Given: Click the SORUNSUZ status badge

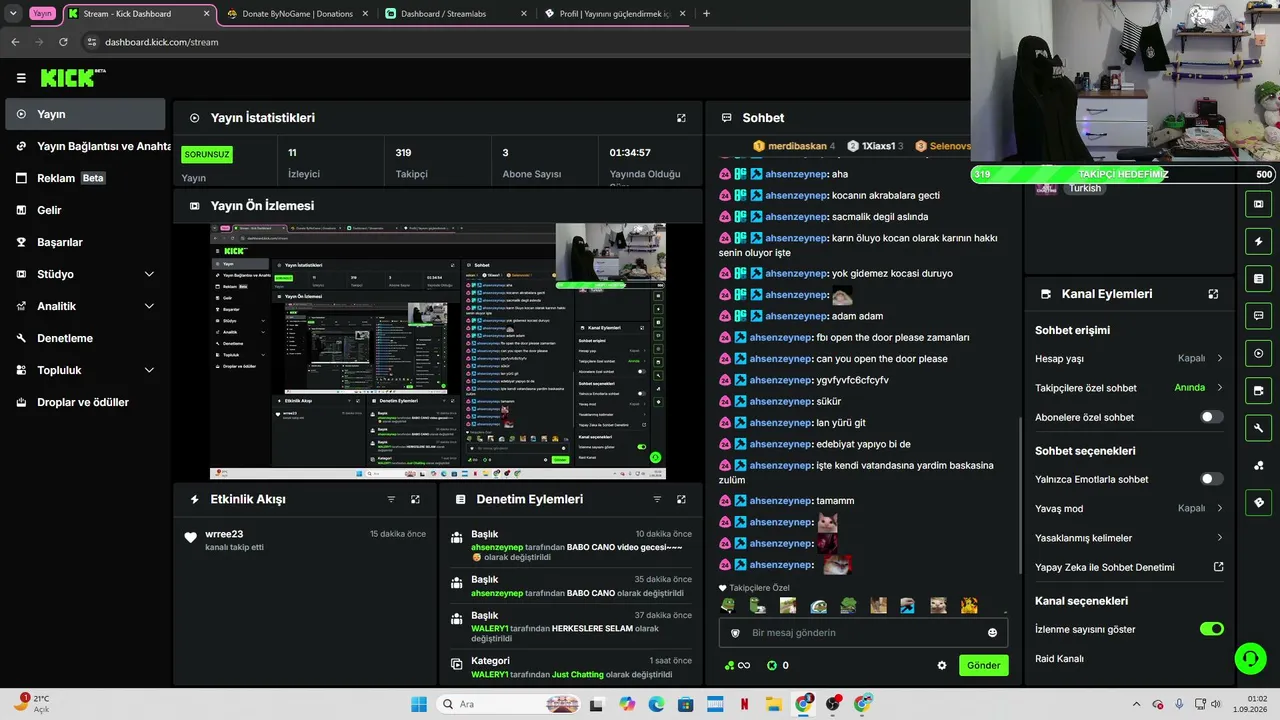Looking at the screenshot, I should coord(207,155).
